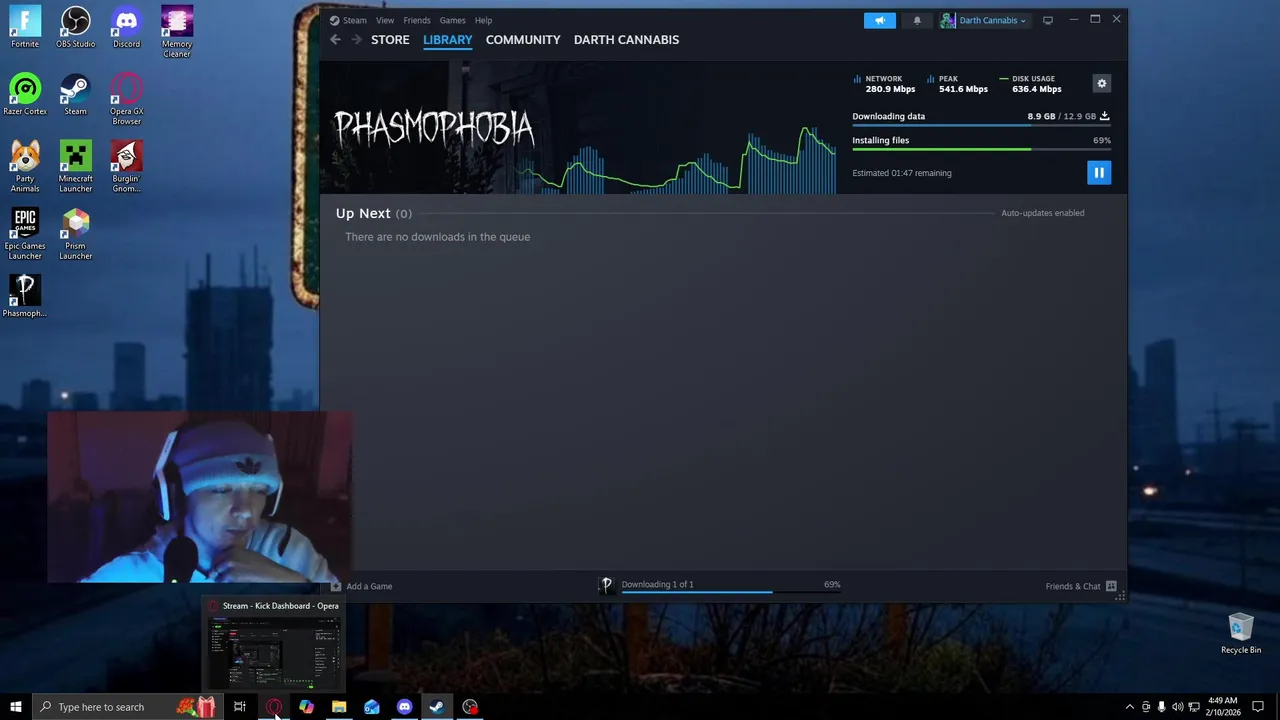Open the Windows notification center icon
The image size is (1280, 720).
[x=1259, y=707]
